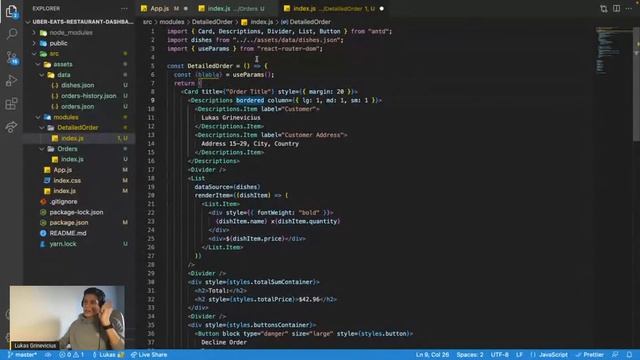Open Explorer more actions ellipsis
The height and width of the screenshot is (360, 640).
coord(124,9)
